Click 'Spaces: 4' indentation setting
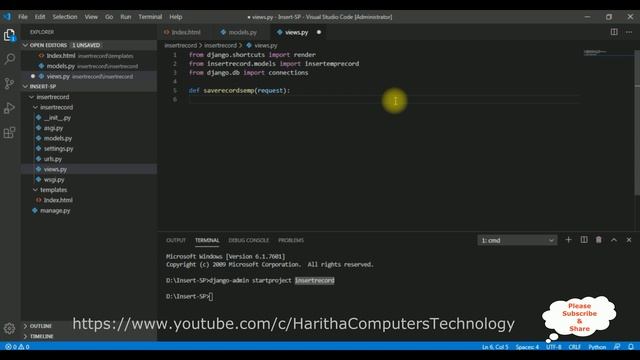Screen dimensions: 640x360 (x=527, y=347)
